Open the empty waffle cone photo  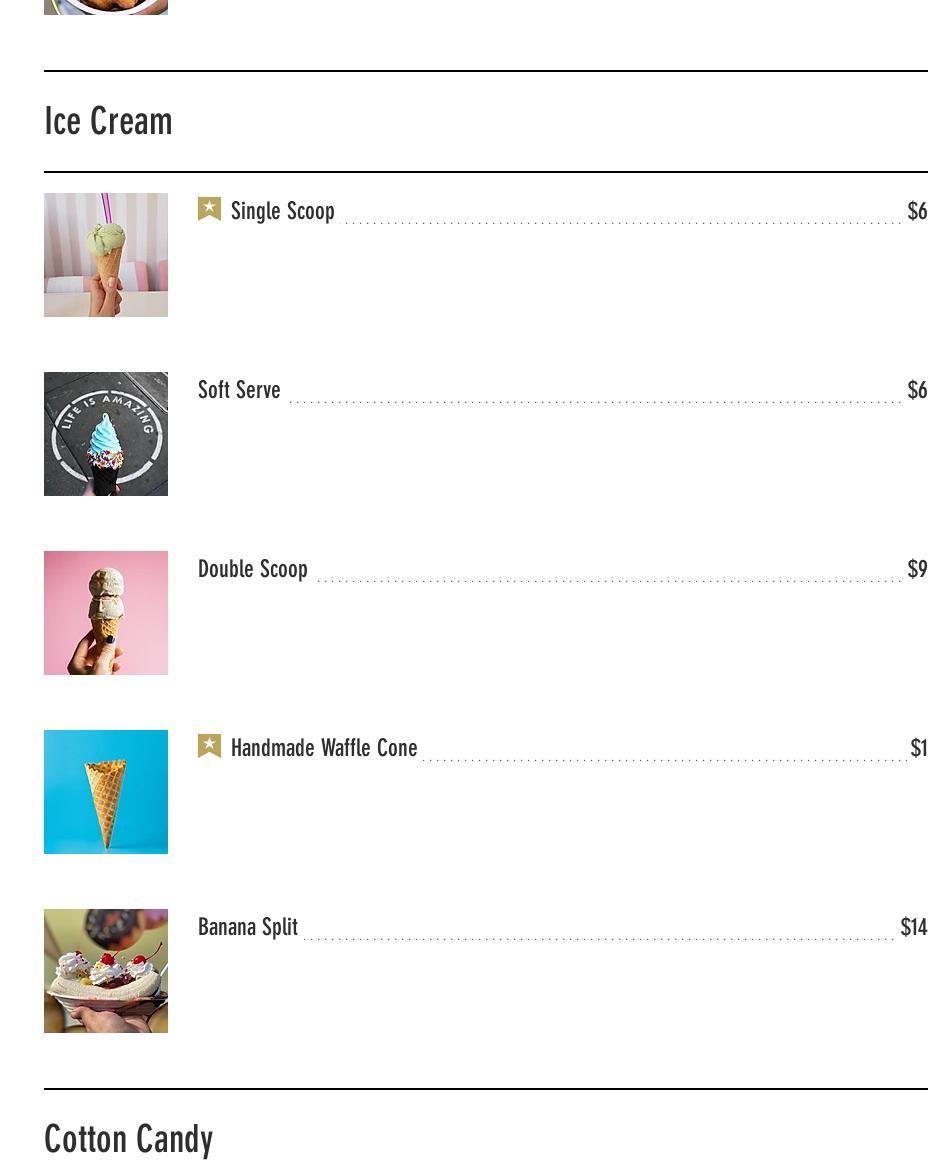click(x=106, y=792)
